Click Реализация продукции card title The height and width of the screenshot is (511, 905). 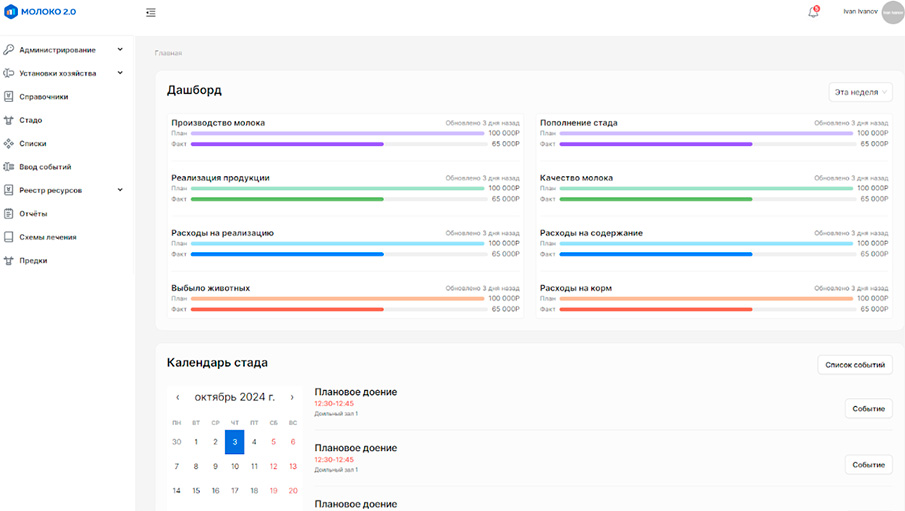tap(220, 178)
